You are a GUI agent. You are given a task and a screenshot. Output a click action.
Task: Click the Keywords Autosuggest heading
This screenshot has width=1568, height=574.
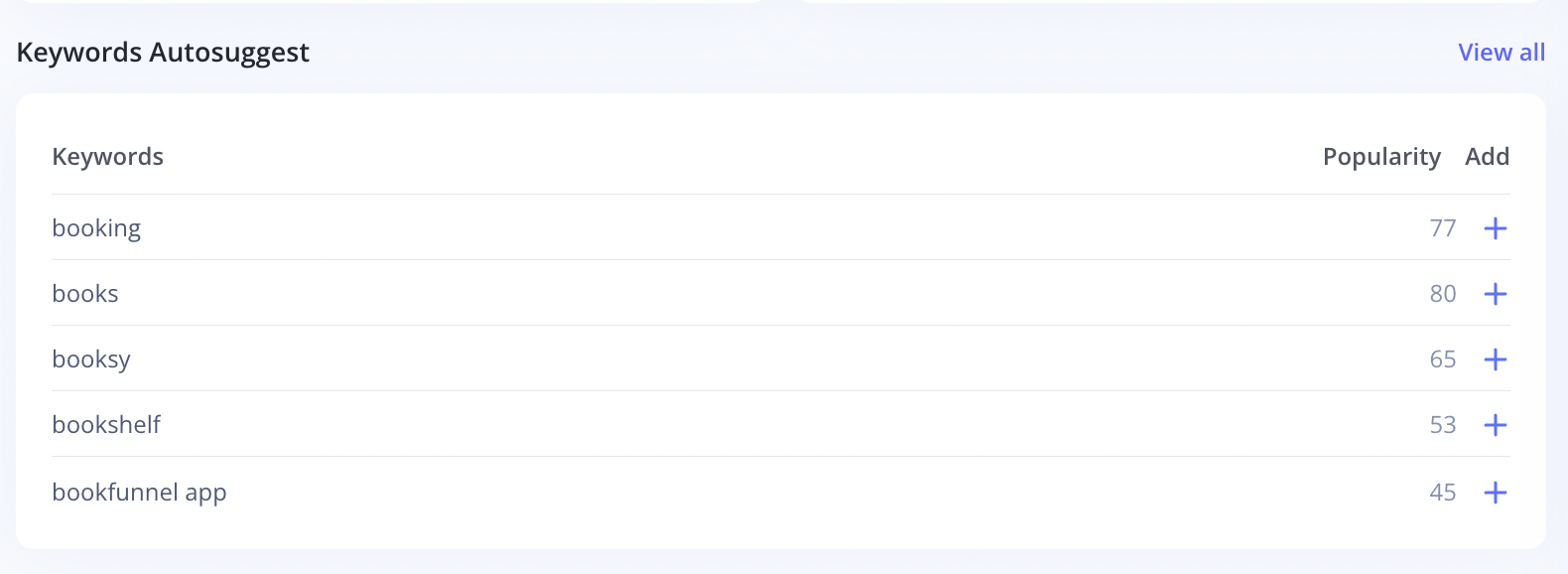[x=163, y=53]
